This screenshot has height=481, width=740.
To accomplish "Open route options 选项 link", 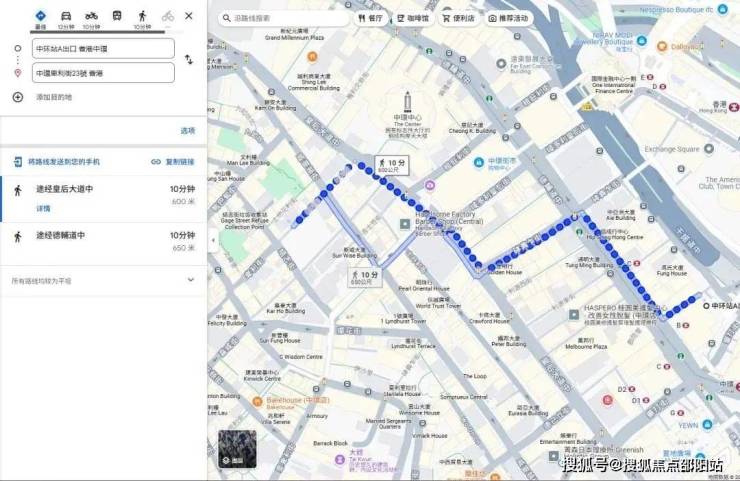I will pos(188,131).
